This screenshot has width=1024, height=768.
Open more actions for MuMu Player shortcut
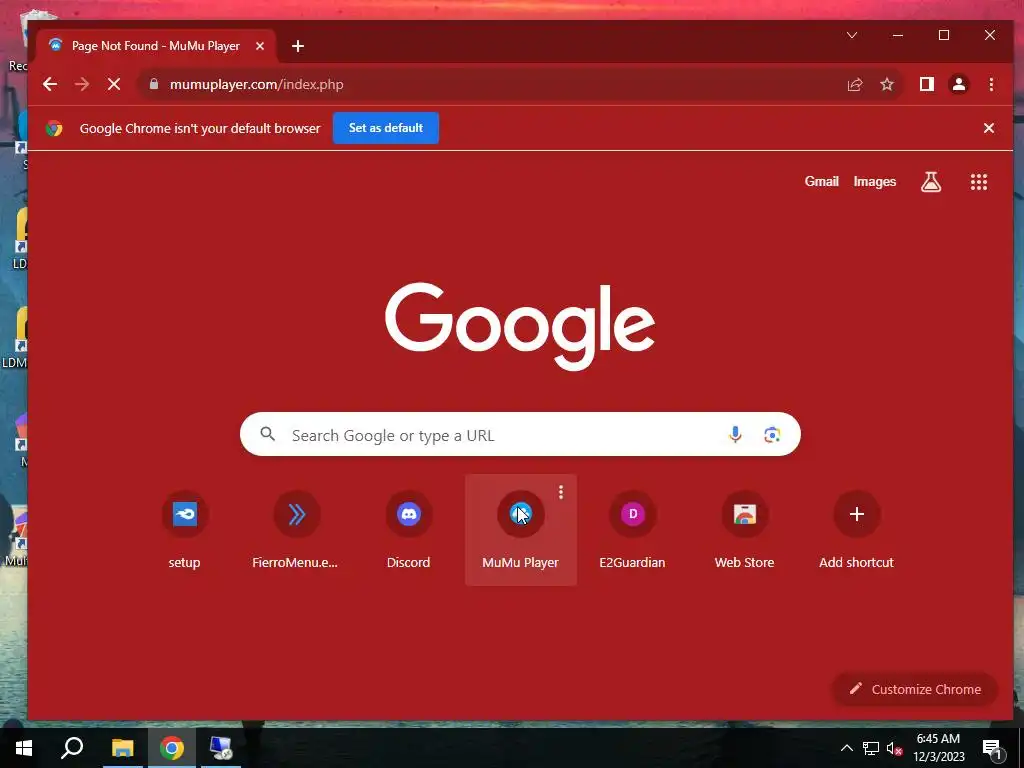coord(561,492)
